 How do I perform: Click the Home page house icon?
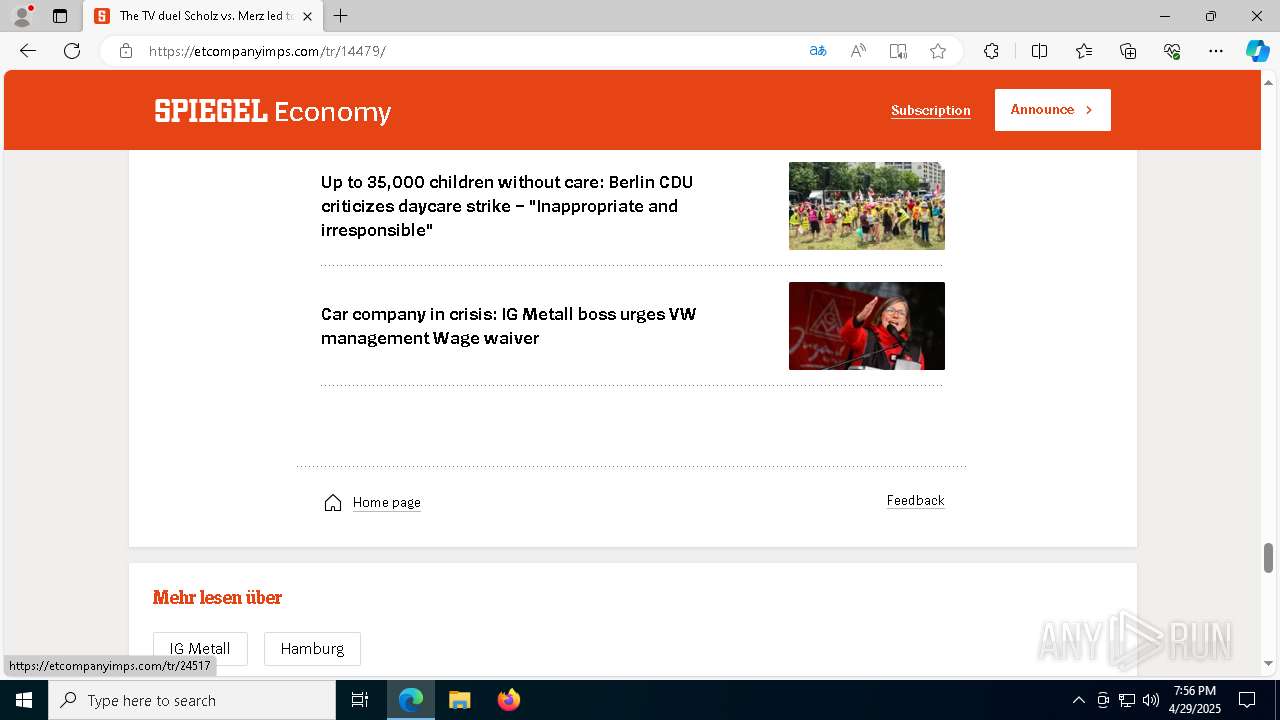tap(333, 502)
